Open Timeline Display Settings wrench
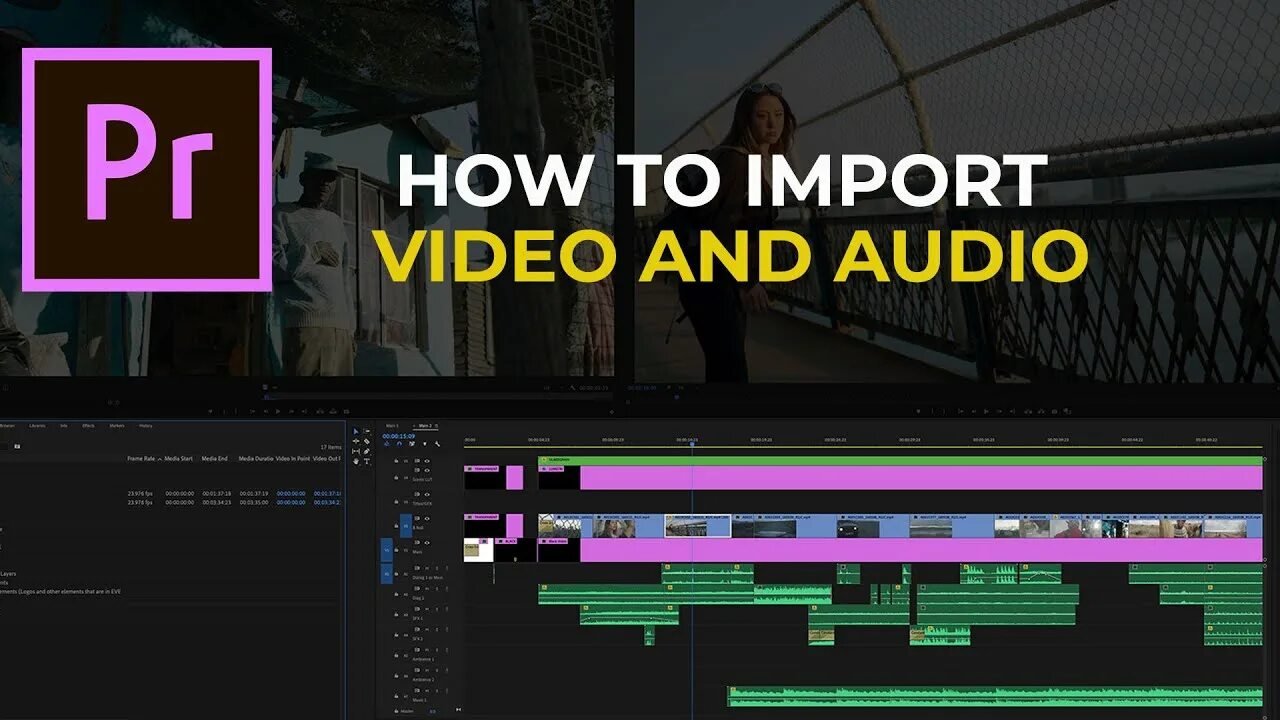1280x720 pixels. point(437,444)
